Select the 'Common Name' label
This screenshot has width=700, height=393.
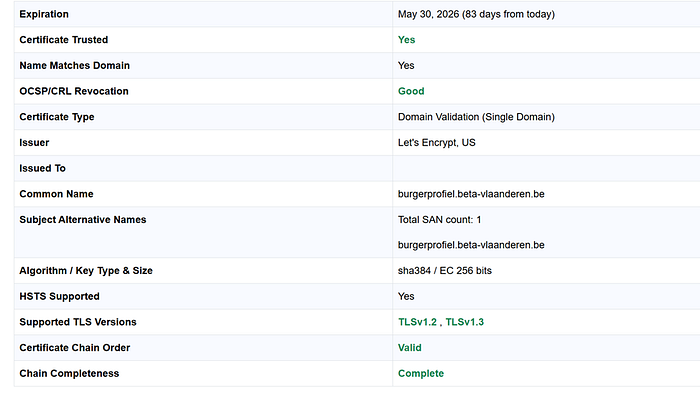click(x=56, y=194)
